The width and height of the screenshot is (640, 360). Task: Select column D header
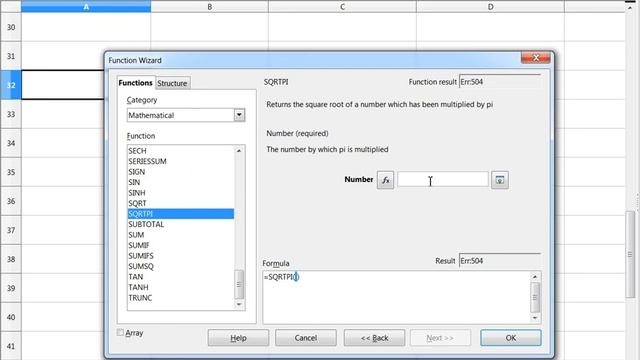coord(490,7)
